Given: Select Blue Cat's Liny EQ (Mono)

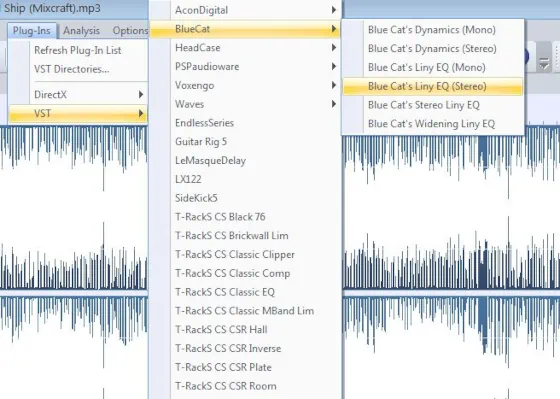Looking at the screenshot, I should pos(433,68).
